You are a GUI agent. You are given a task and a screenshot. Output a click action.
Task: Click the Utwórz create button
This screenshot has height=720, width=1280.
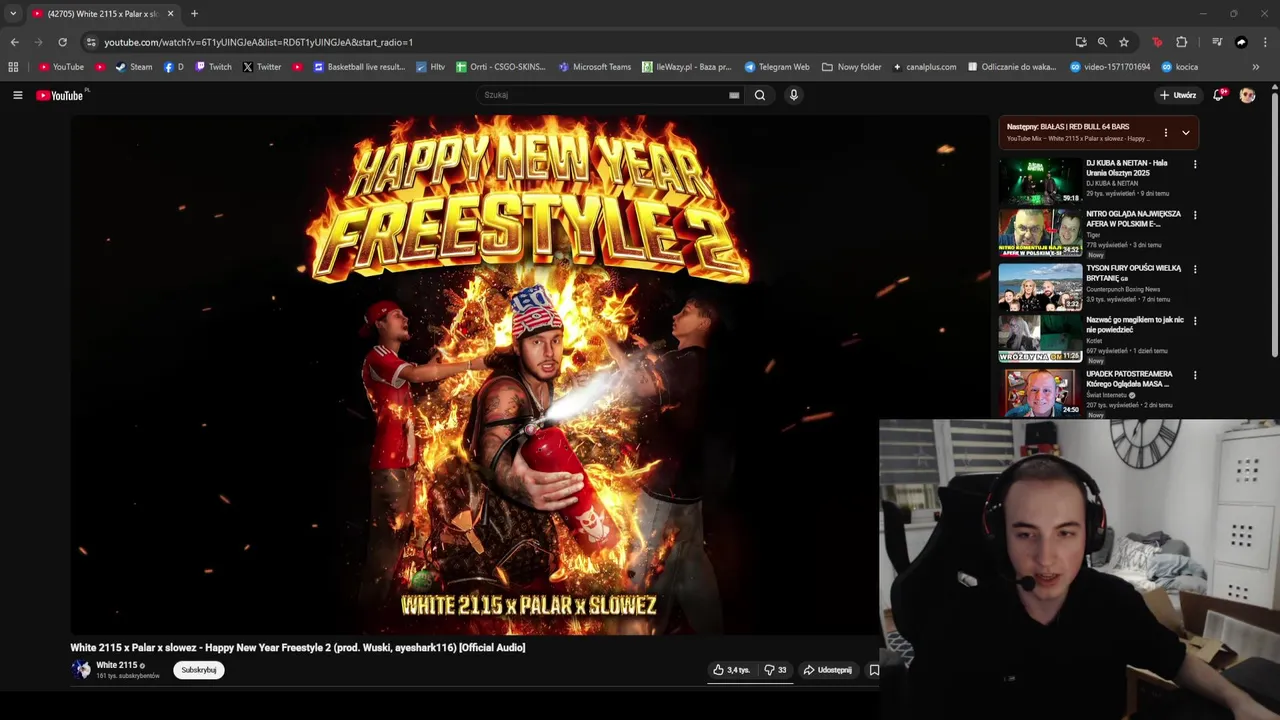1178,95
